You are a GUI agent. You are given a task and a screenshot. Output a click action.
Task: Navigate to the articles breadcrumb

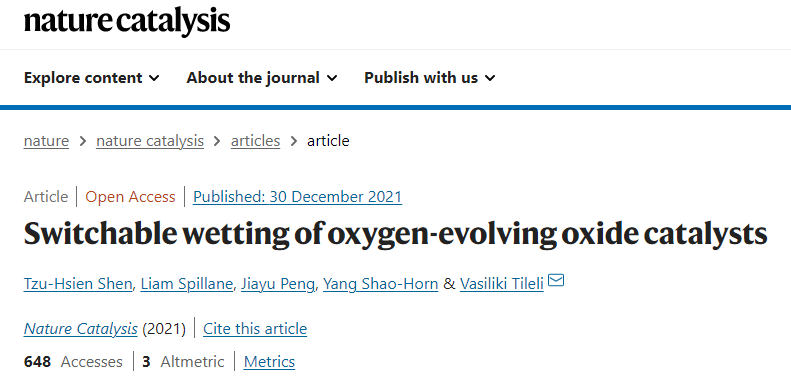click(x=255, y=141)
